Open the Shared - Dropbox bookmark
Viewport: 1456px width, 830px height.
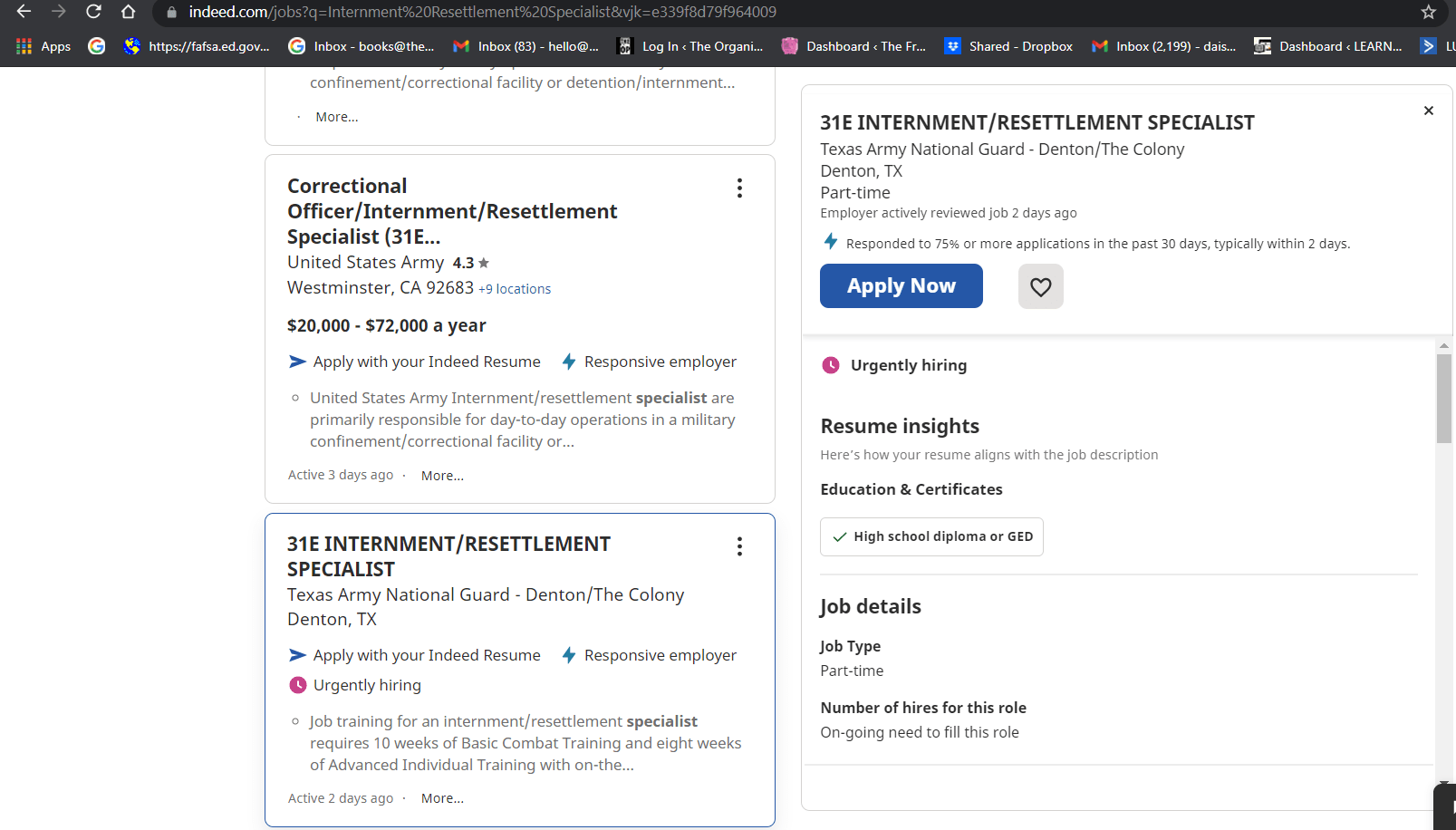1008,46
